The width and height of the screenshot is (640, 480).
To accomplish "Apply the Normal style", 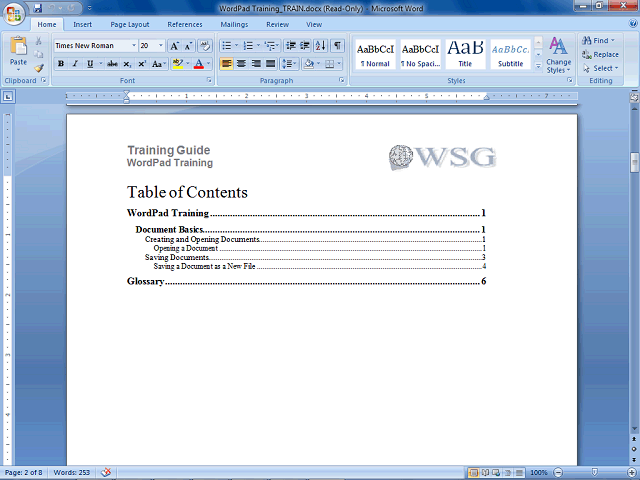I will pos(375,55).
